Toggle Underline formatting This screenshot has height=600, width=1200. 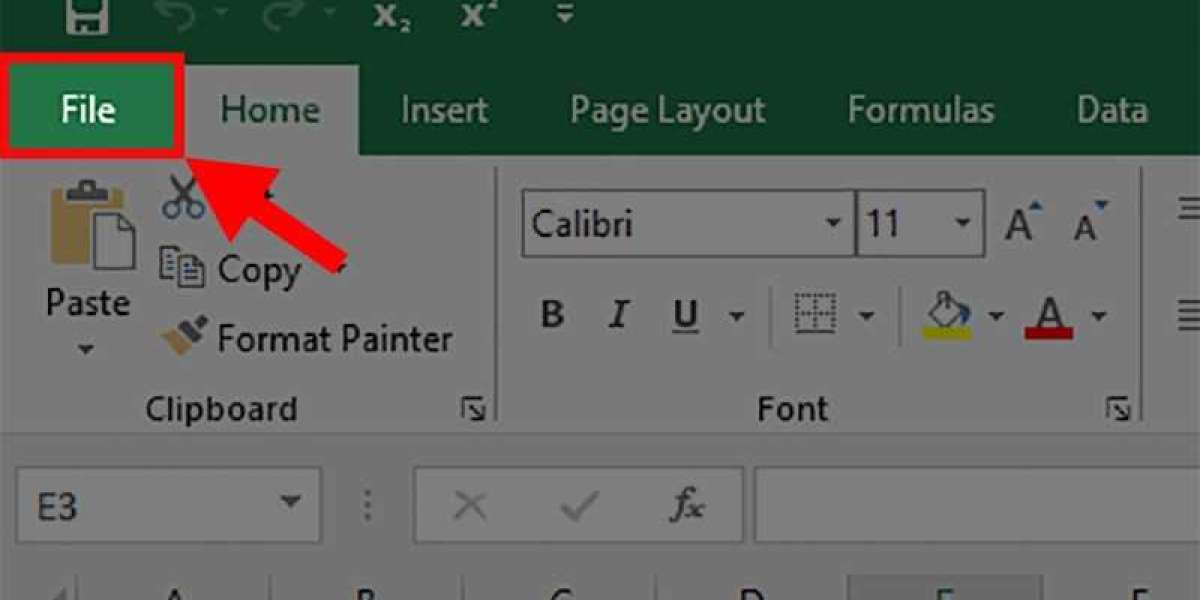click(686, 316)
